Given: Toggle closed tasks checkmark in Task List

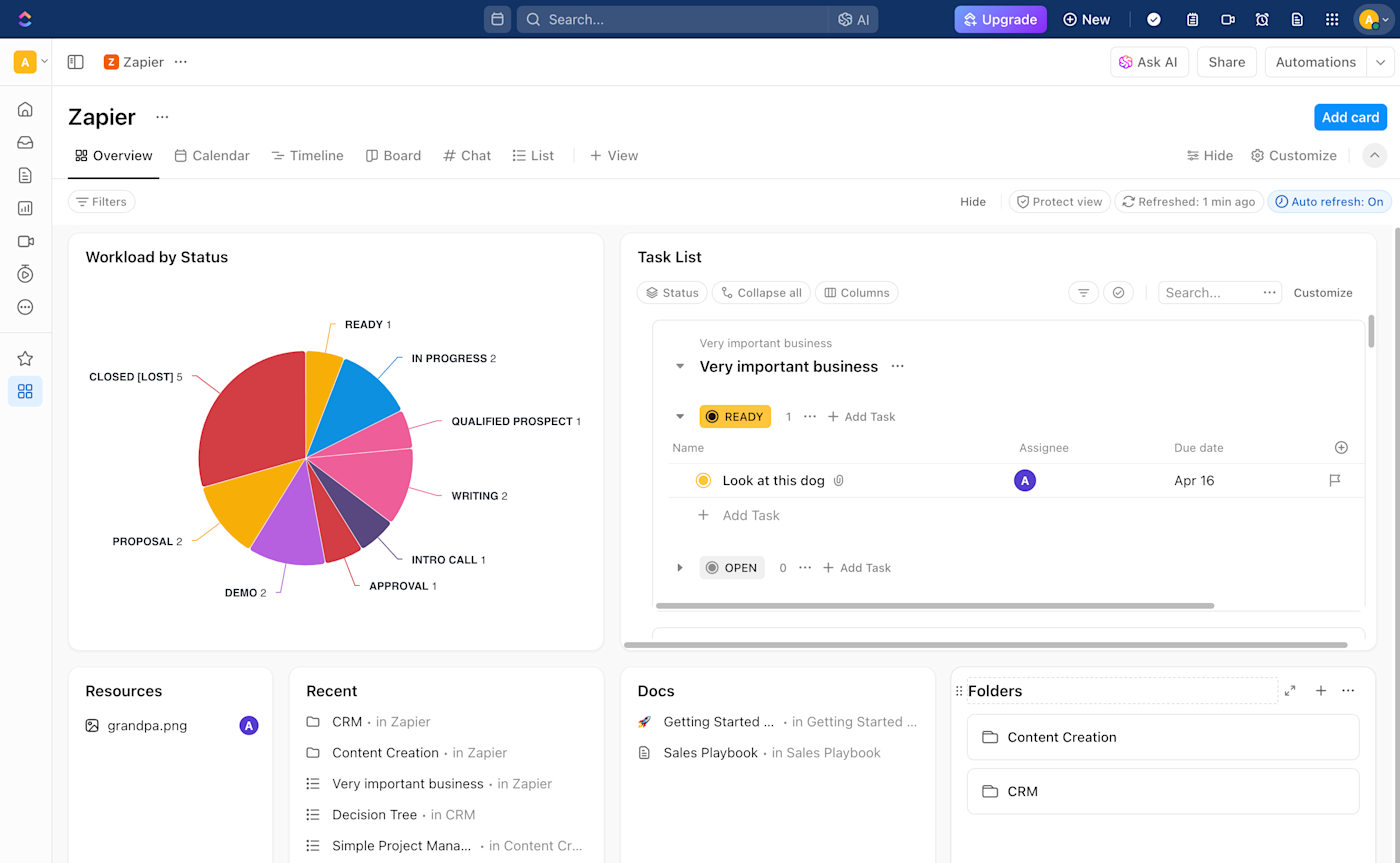Looking at the screenshot, I should (1118, 293).
